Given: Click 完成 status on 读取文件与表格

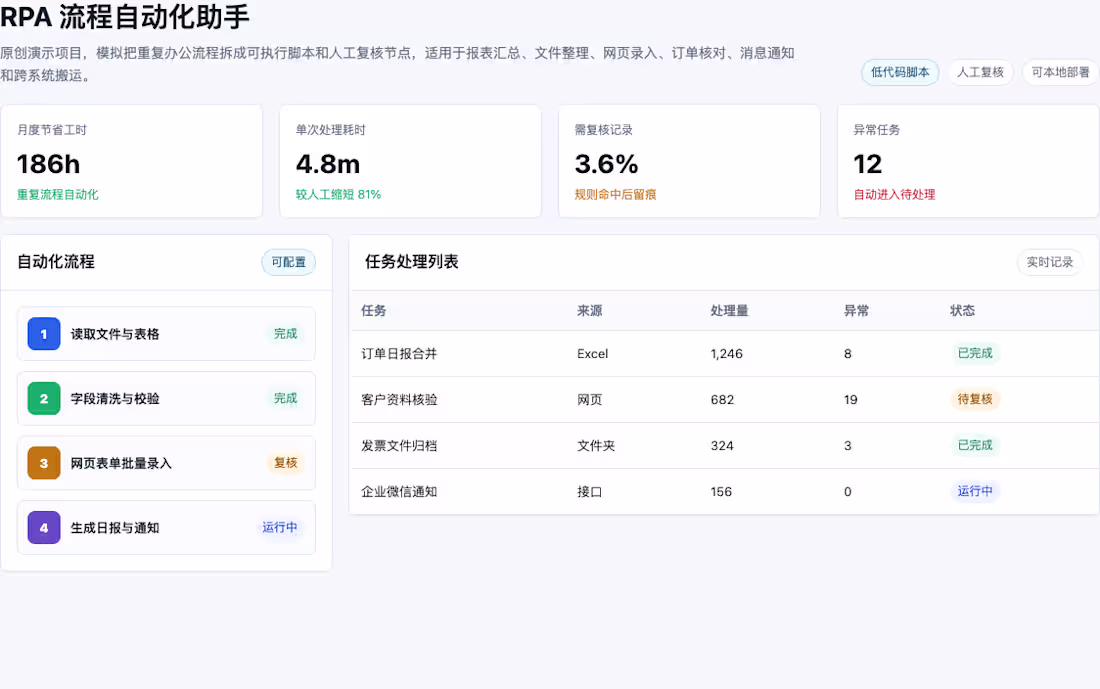Looking at the screenshot, I should coord(285,334).
